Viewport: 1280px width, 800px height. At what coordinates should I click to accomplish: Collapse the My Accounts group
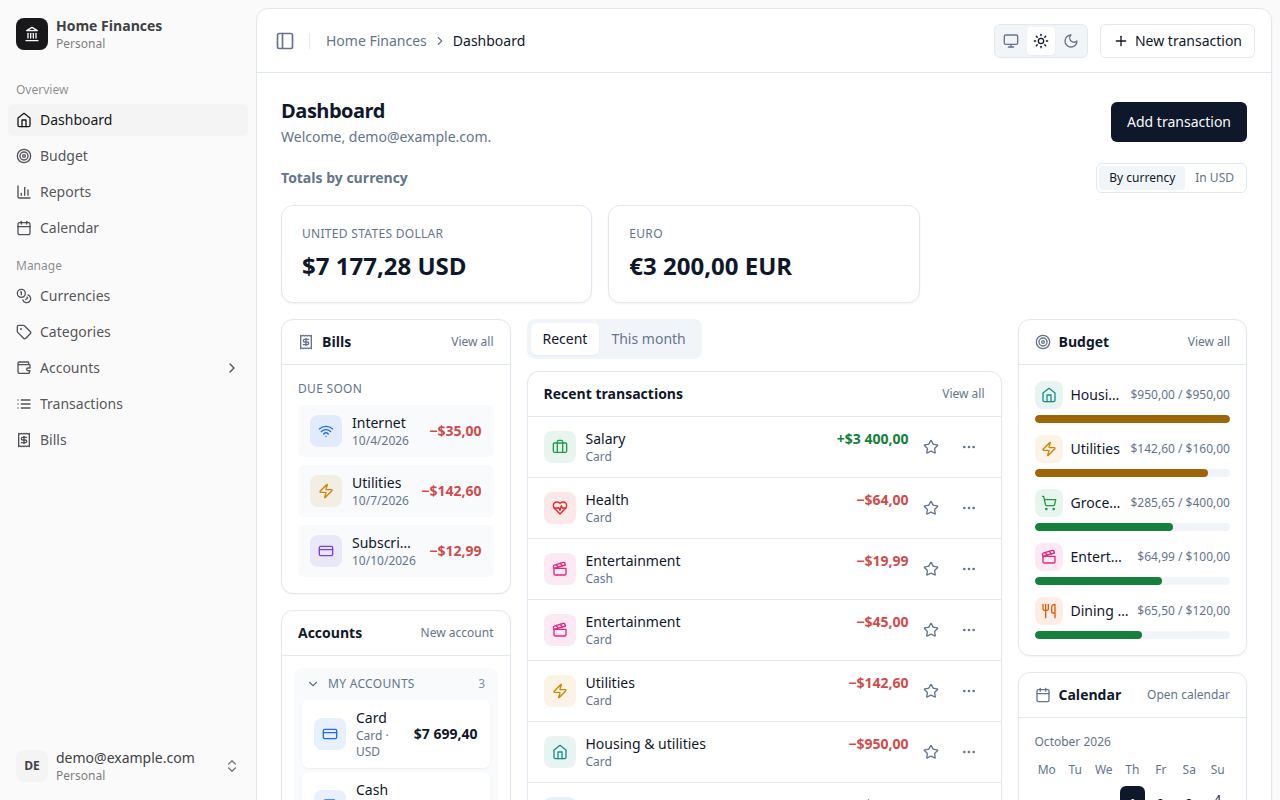(x=396, y=684)
